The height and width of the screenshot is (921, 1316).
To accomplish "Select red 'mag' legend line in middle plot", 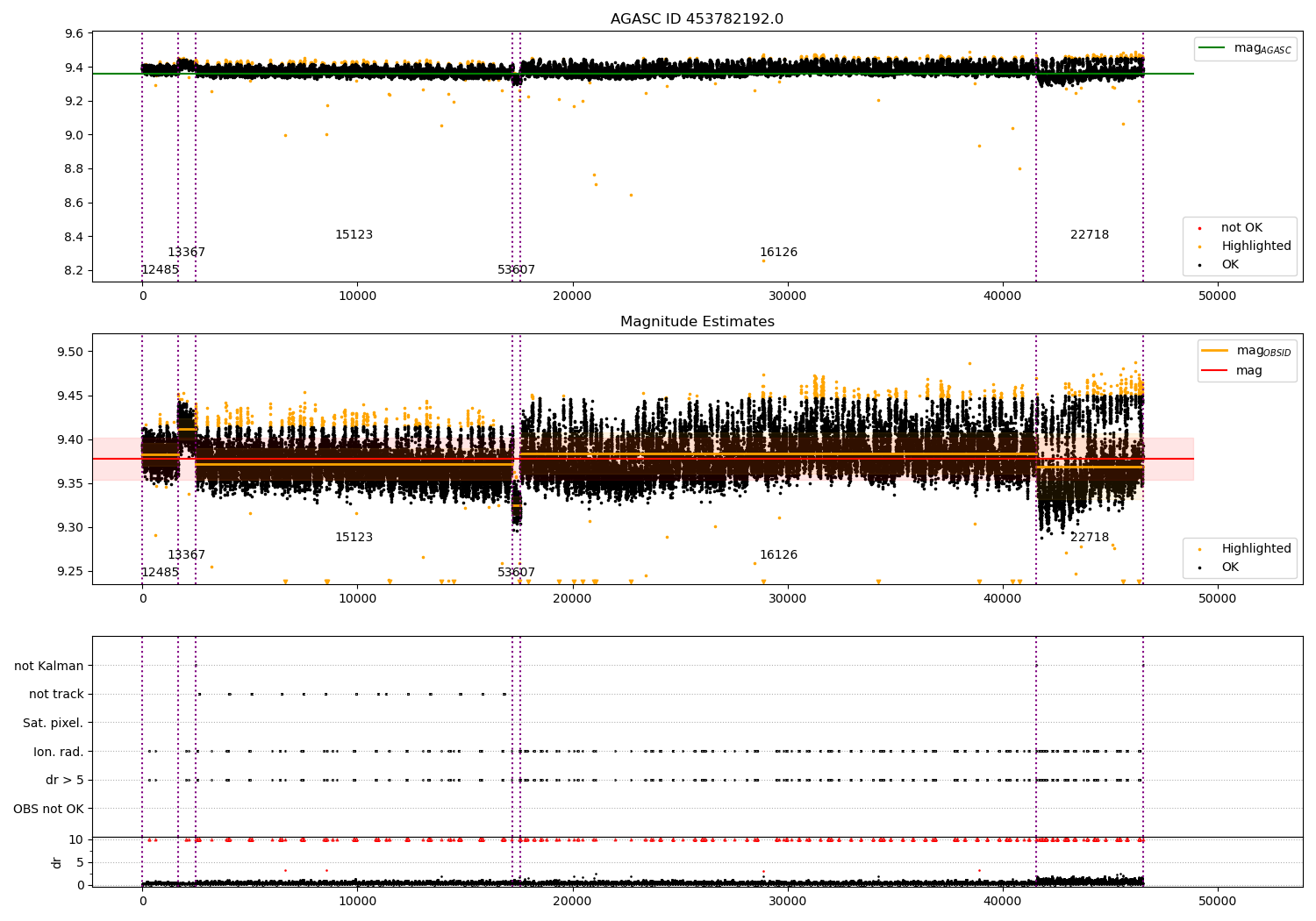I will coord(1215,371).
